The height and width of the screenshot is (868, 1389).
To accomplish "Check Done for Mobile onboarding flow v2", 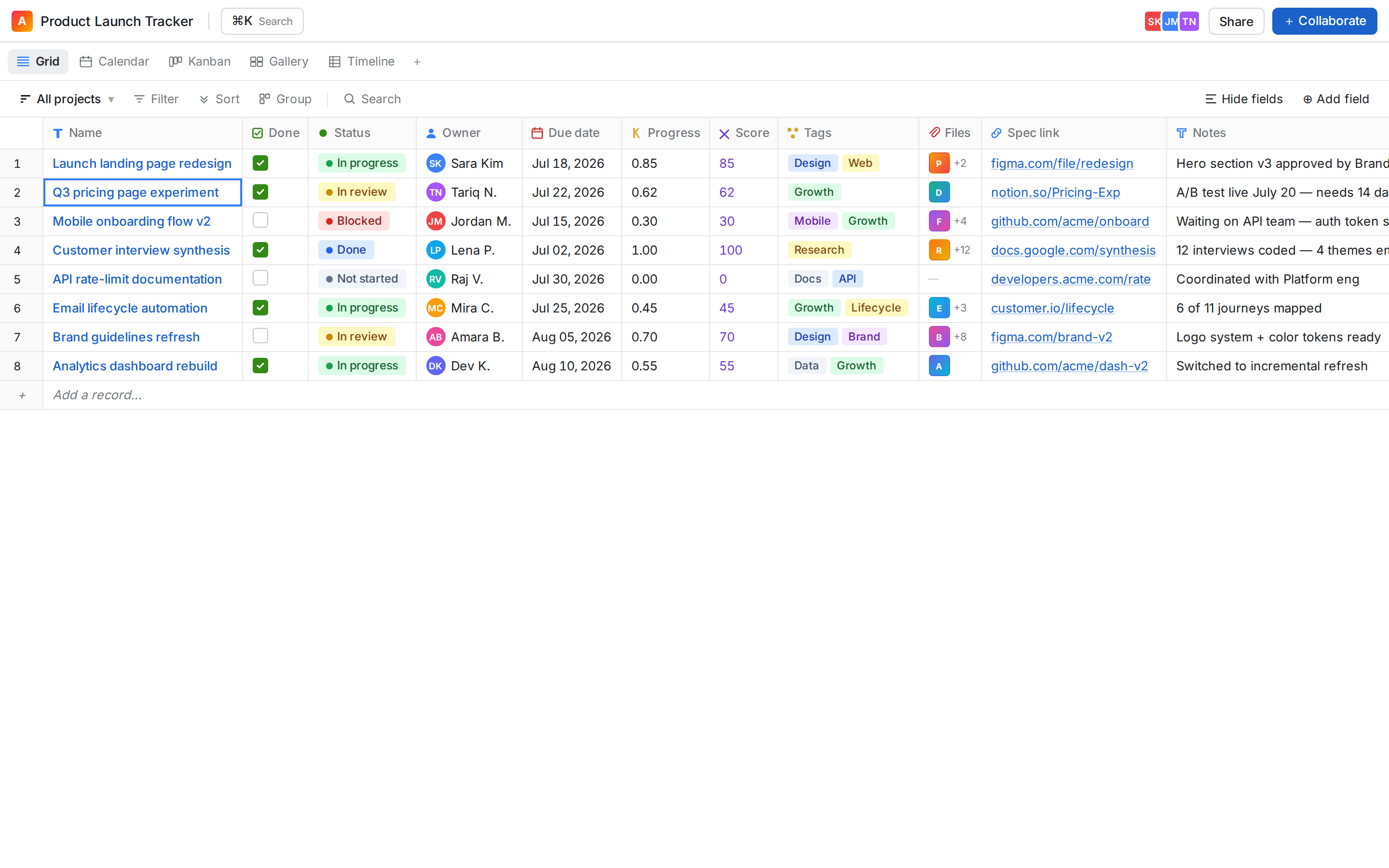I will pos(260,220).
